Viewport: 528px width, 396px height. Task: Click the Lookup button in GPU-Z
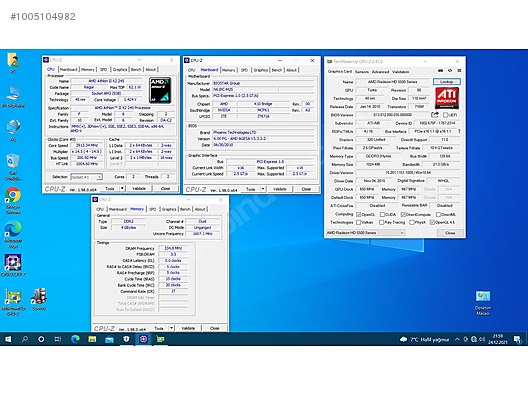(447, 82)
